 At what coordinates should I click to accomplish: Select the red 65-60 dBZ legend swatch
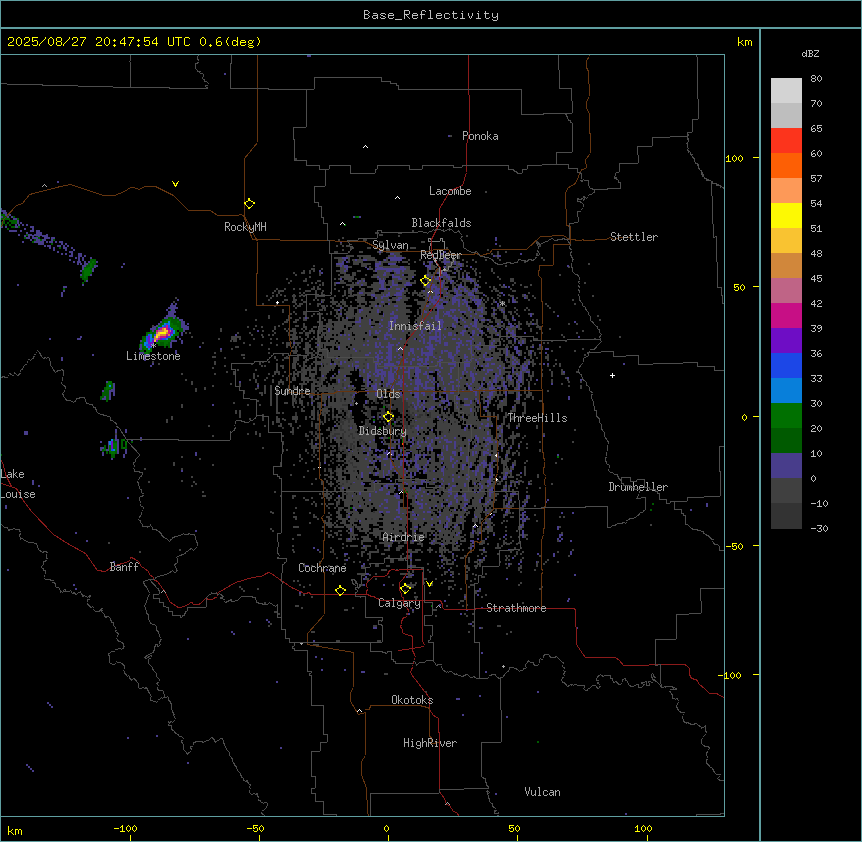point(786,141)
